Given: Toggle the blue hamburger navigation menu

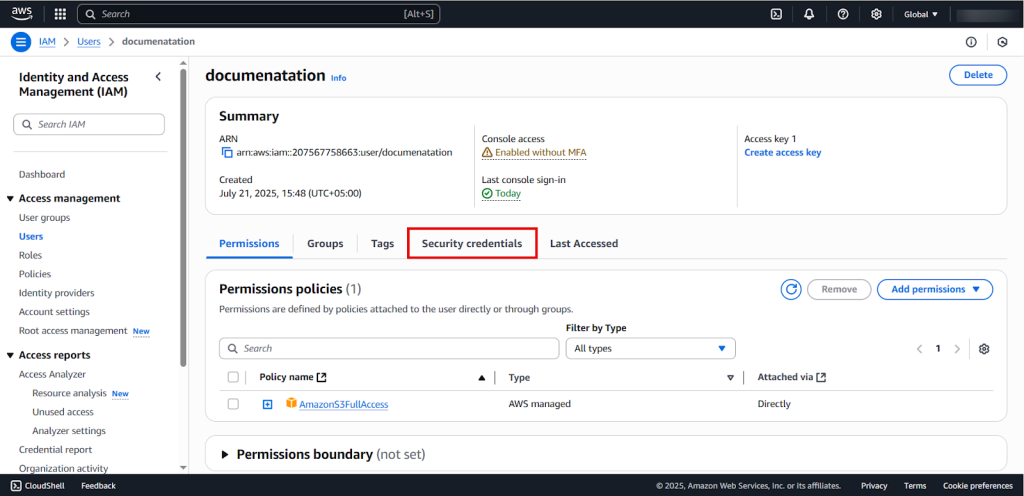Looking at the screenshot, I should [x=21, y=42].
